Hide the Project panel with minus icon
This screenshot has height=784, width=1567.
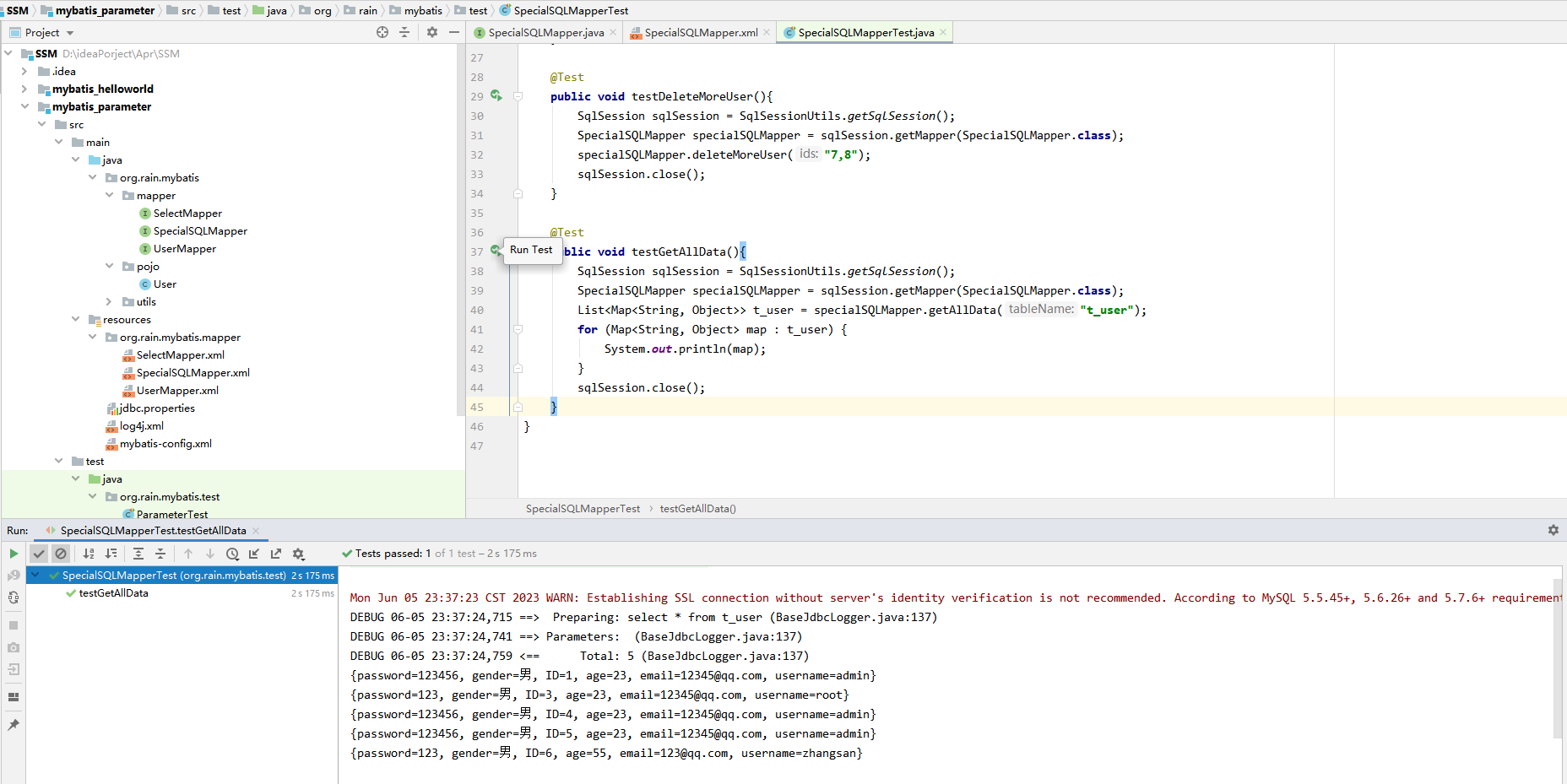pyautogui.click(x=454, y=32)
